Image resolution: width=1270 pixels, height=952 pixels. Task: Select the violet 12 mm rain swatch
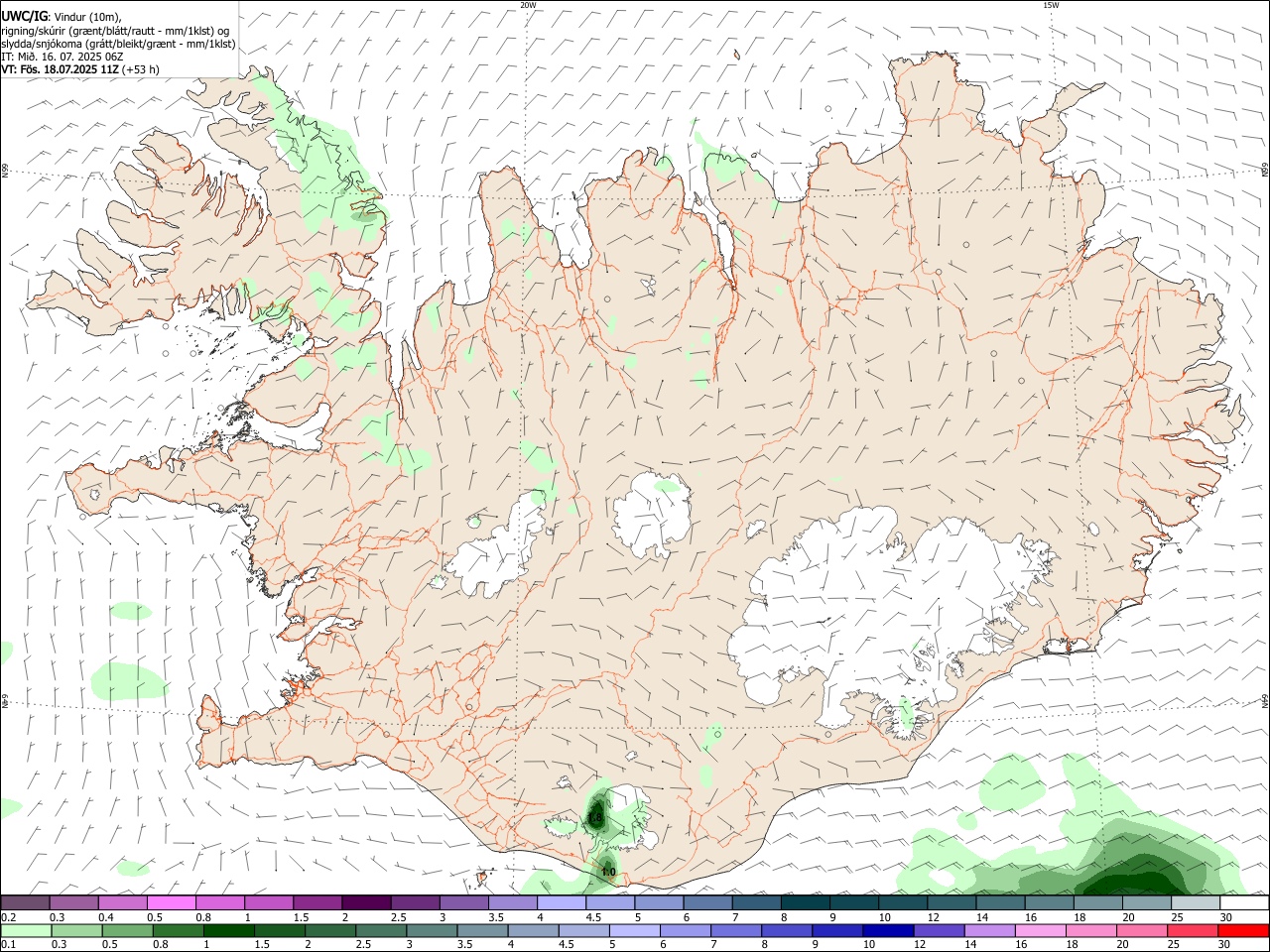[938, 931]
